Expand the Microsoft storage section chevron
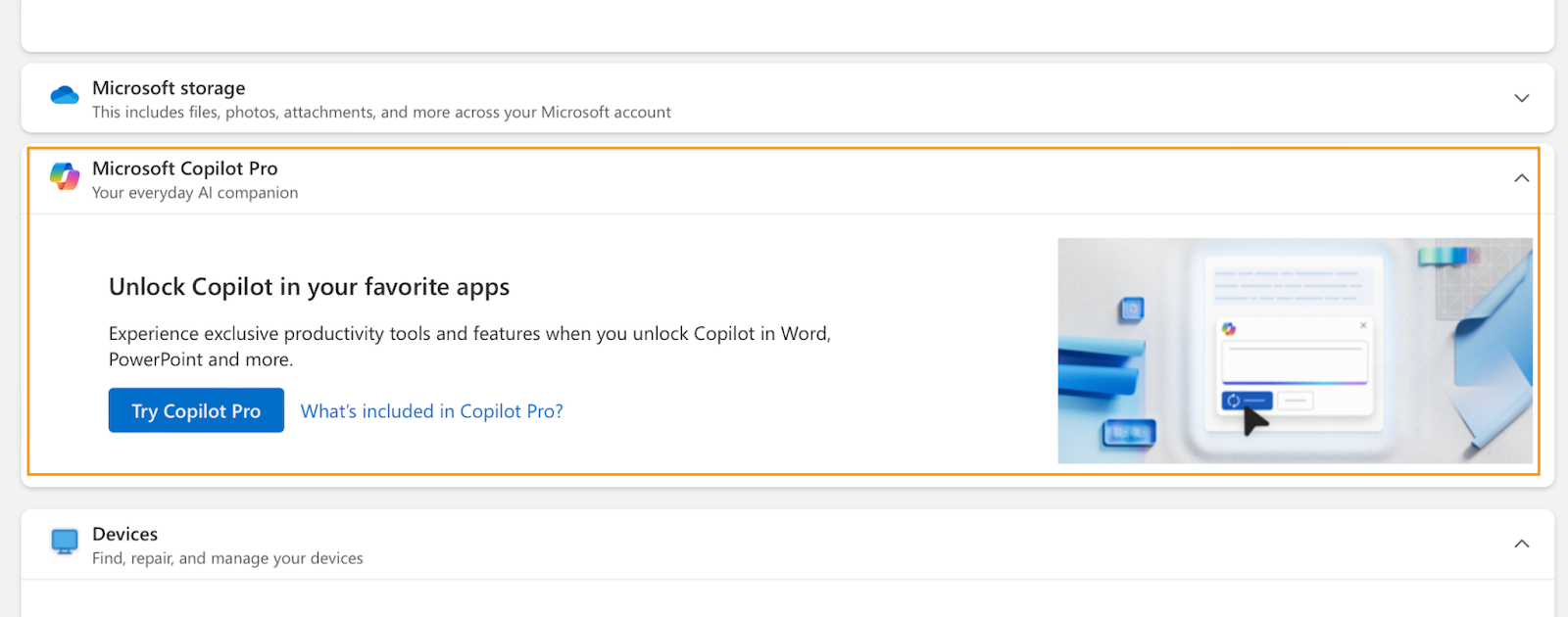The image size is (1568, 617). coord(1521,98)
